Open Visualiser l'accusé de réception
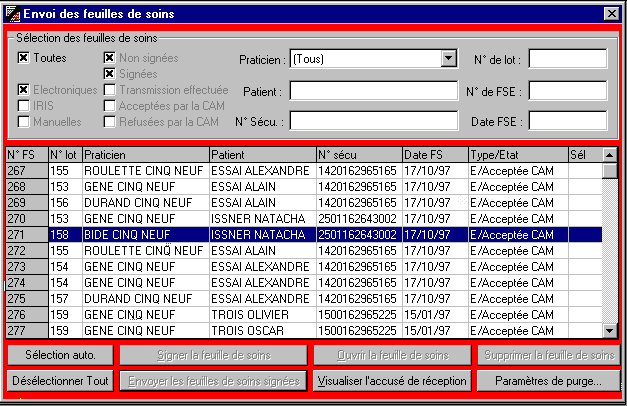 392,381
